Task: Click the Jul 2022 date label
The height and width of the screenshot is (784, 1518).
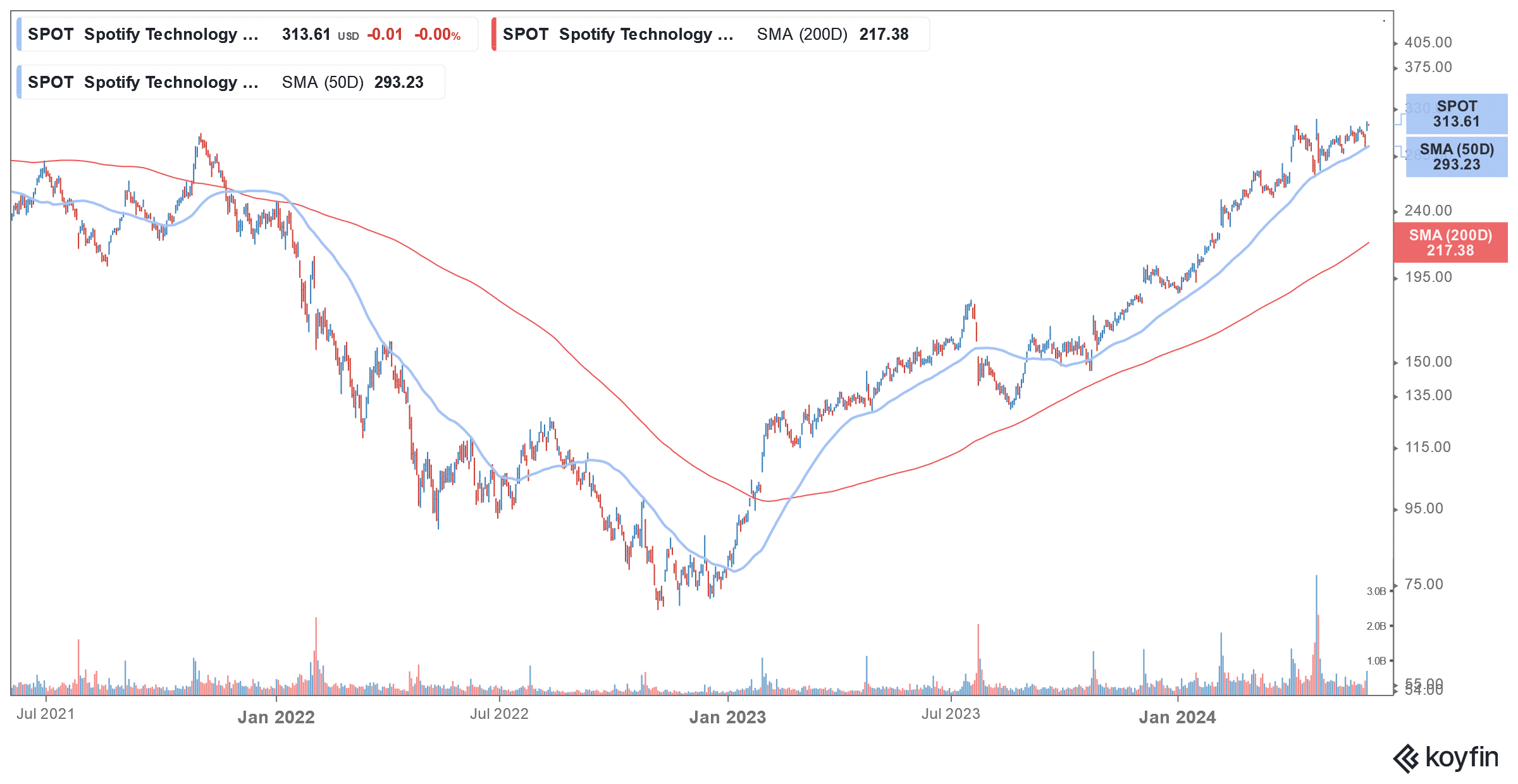Action: 499,714
